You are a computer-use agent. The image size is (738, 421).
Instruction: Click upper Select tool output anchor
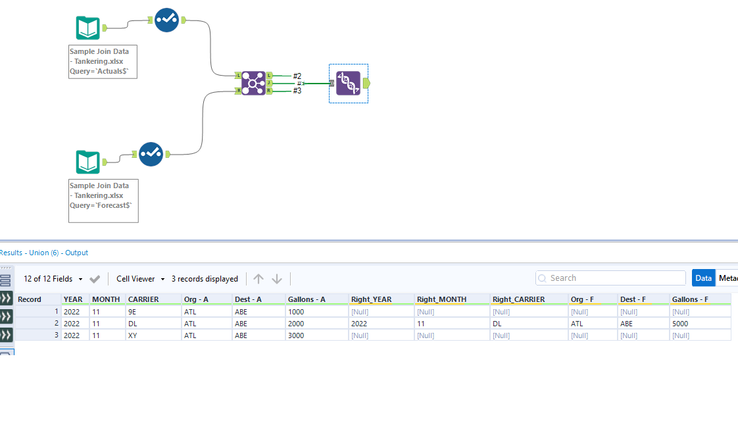coord(184,20)
